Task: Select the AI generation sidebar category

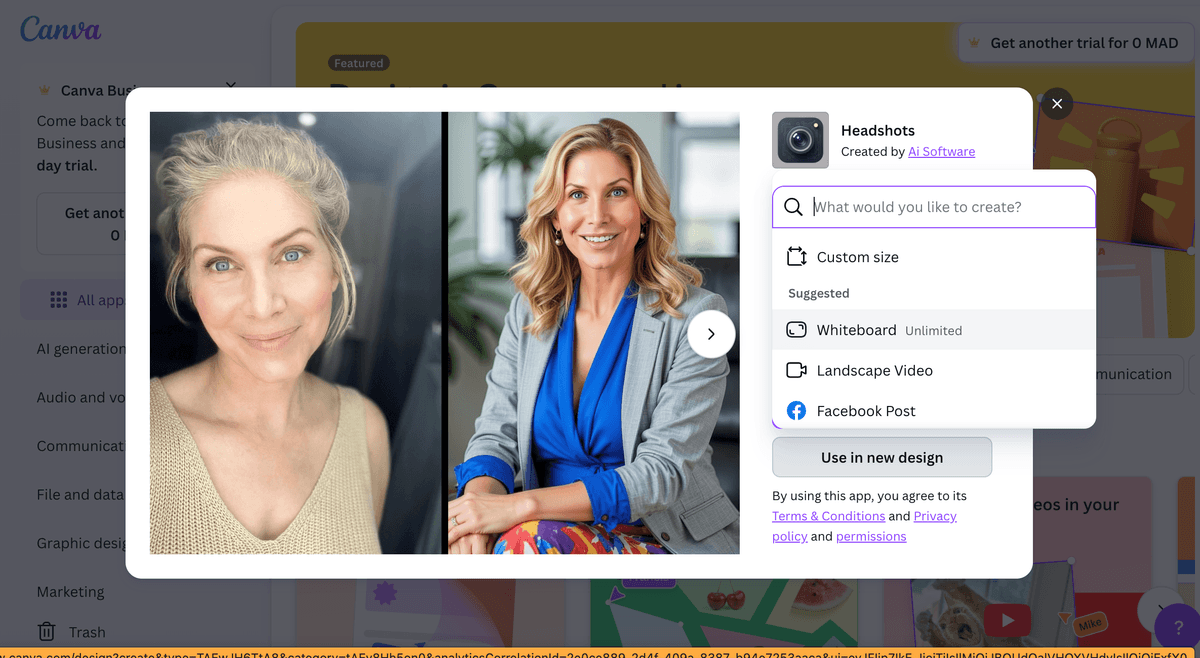Action: click(x=80, y=348)
